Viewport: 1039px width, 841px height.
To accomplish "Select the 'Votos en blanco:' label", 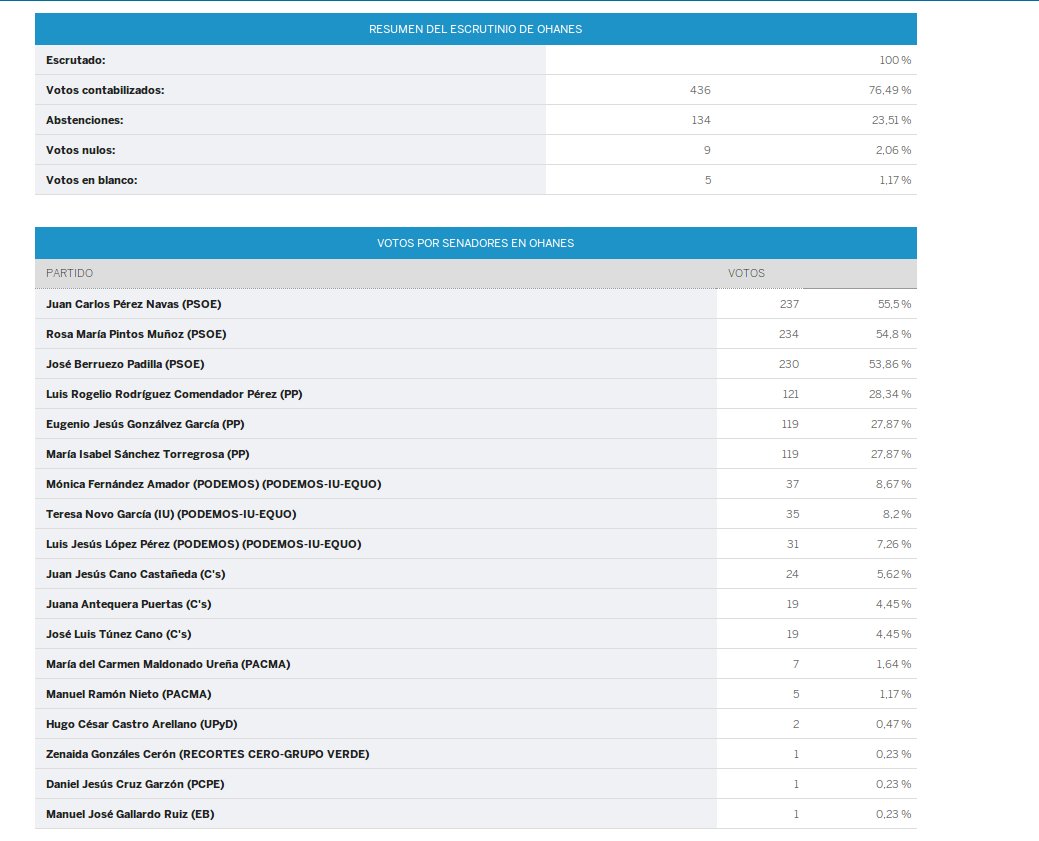I will 91,180.
